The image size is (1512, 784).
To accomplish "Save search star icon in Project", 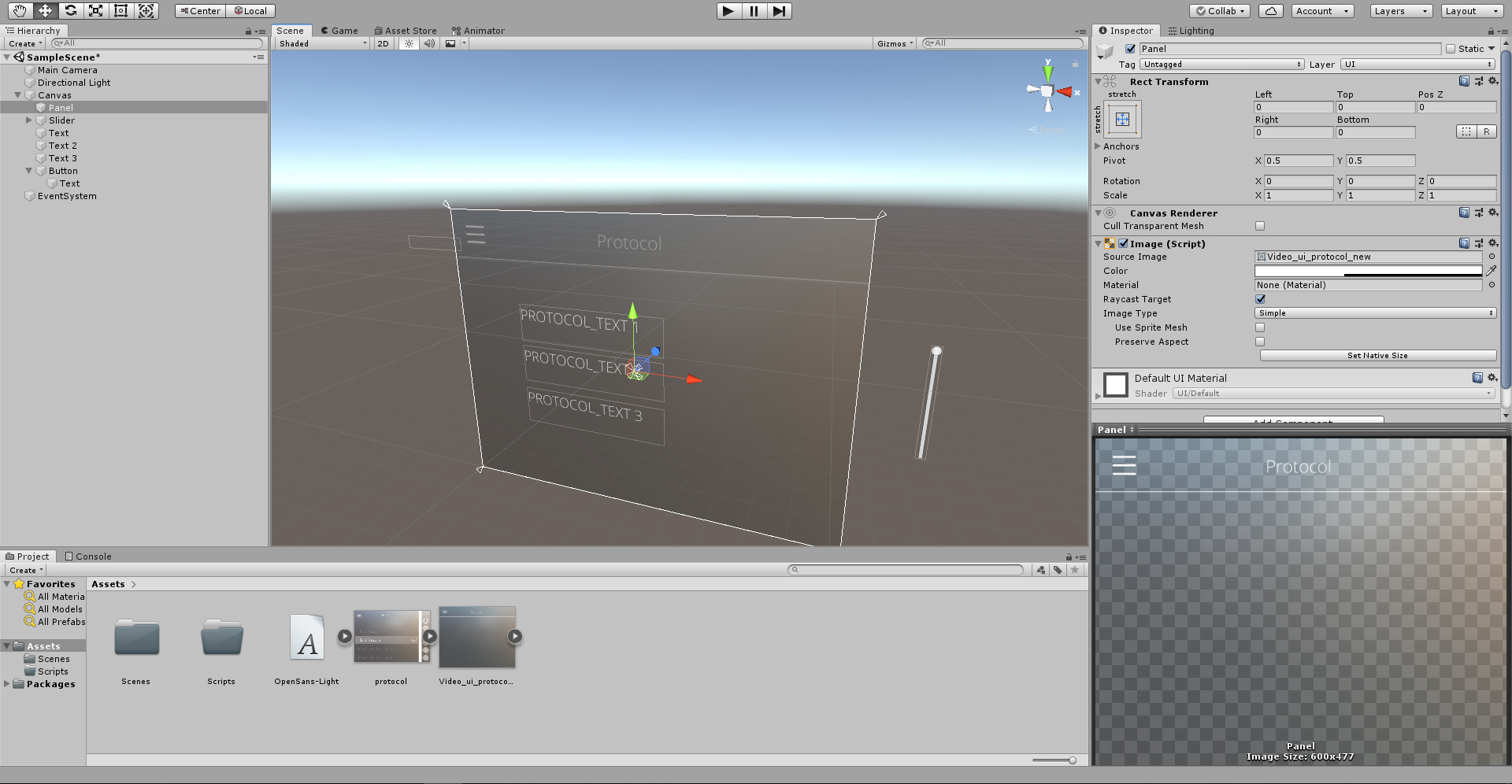I will pos(1075,570).
